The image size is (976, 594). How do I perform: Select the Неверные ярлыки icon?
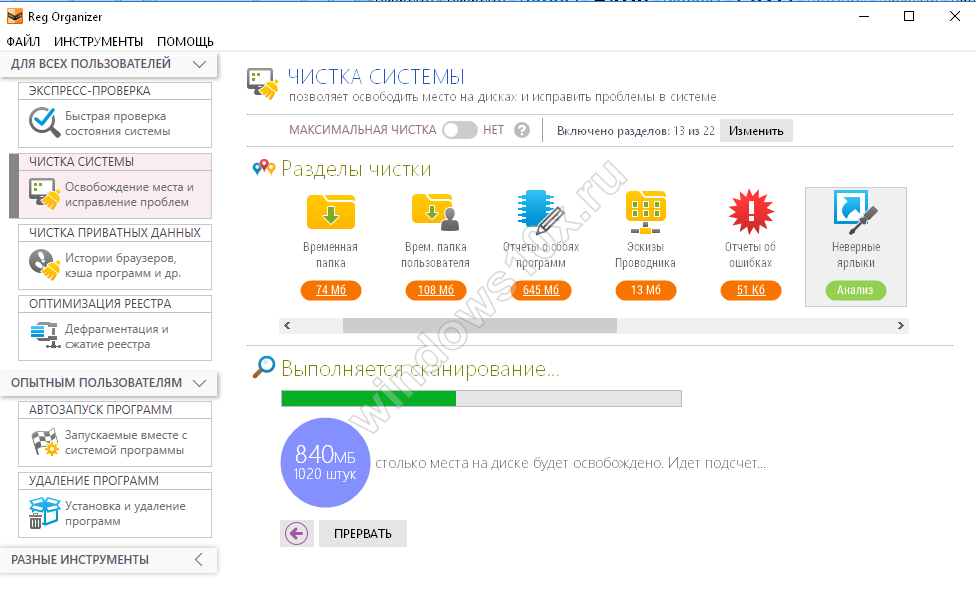tap(855, 211)
